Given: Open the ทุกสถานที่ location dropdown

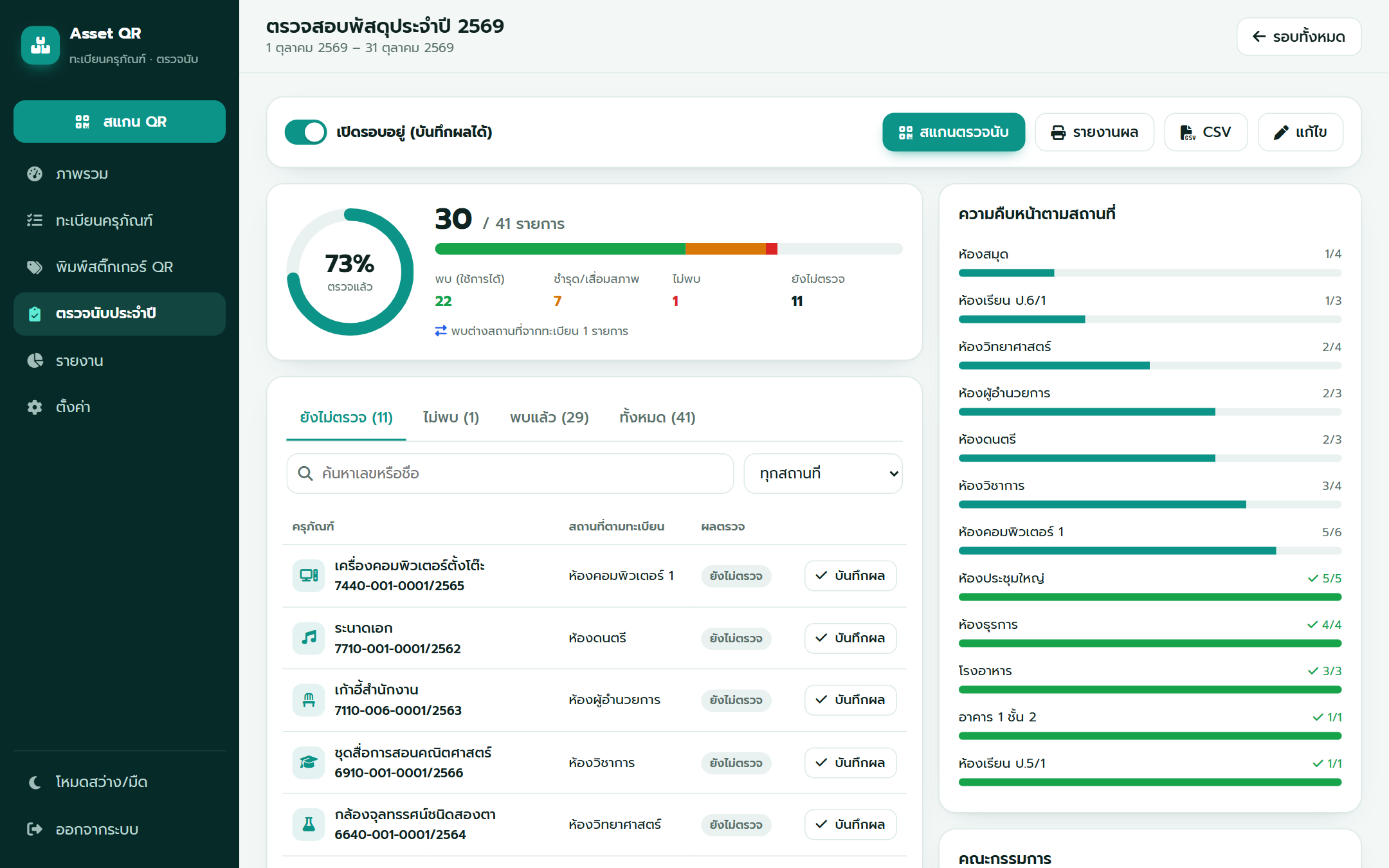Looking at the screenshot, I should pyautogui.click(x=823, y=474).
